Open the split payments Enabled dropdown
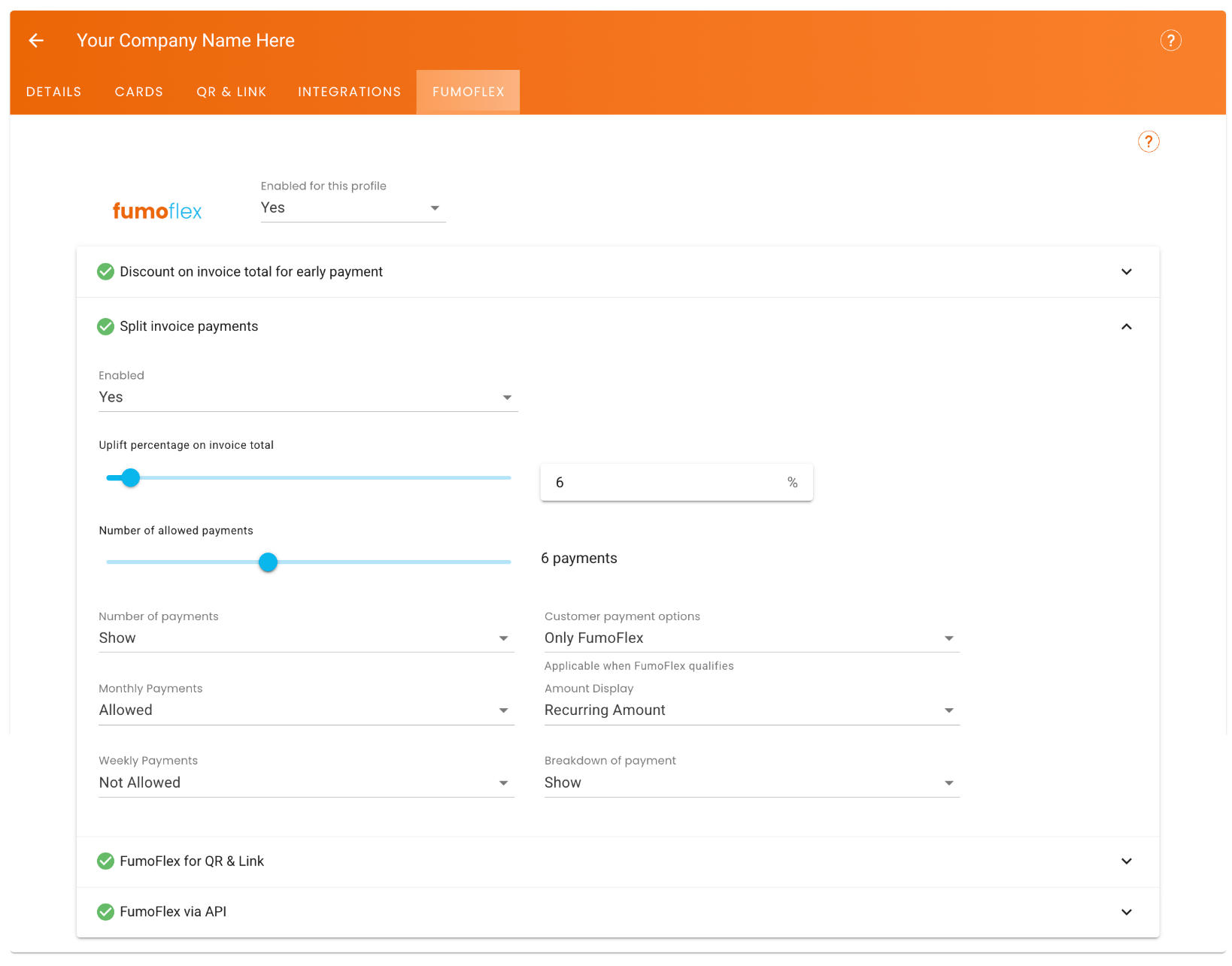 (x=308, y=398)
